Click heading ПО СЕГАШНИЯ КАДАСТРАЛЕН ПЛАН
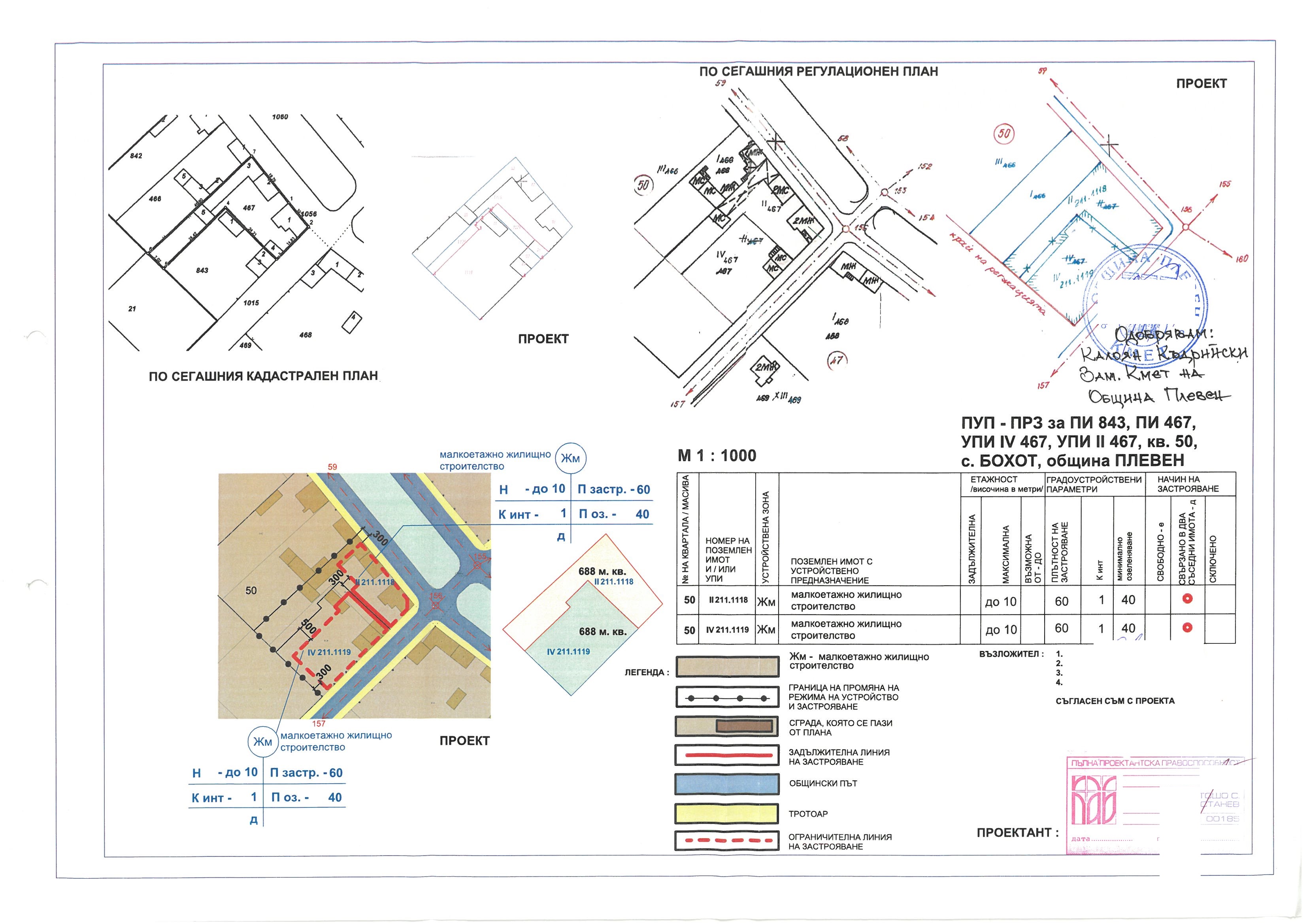 (x=264, y=376)
